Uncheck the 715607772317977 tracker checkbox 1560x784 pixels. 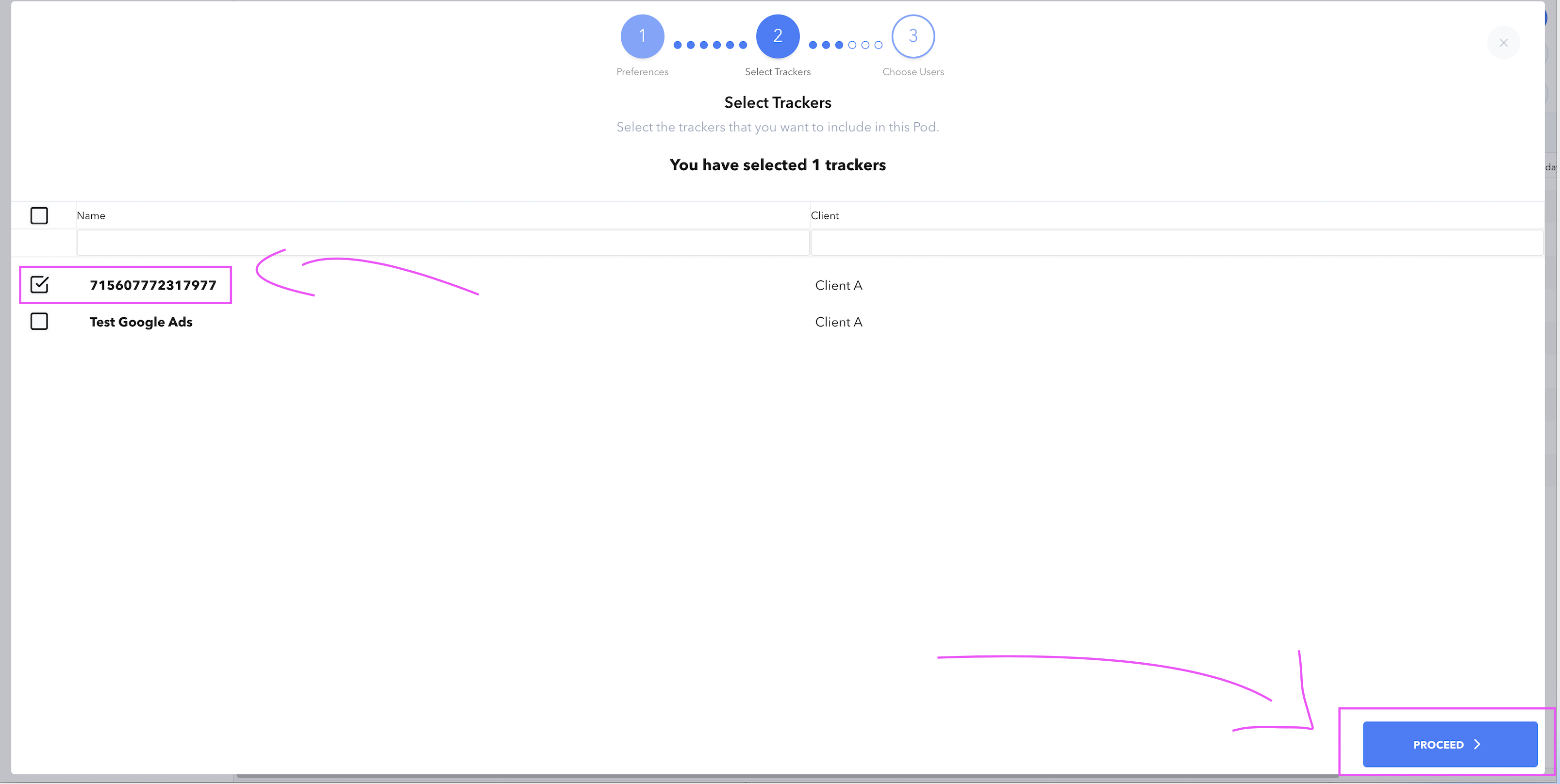click(x=39, y=285)
